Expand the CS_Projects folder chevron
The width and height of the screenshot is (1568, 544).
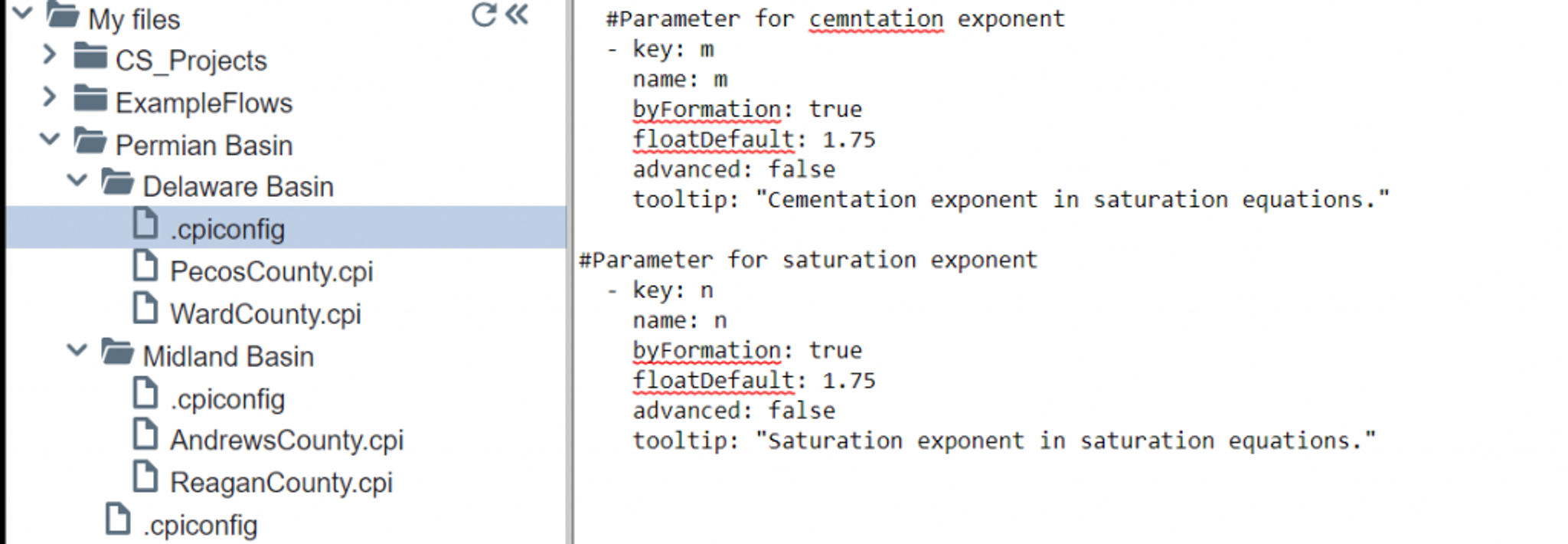pyautogui.click(x=49, y=55)
